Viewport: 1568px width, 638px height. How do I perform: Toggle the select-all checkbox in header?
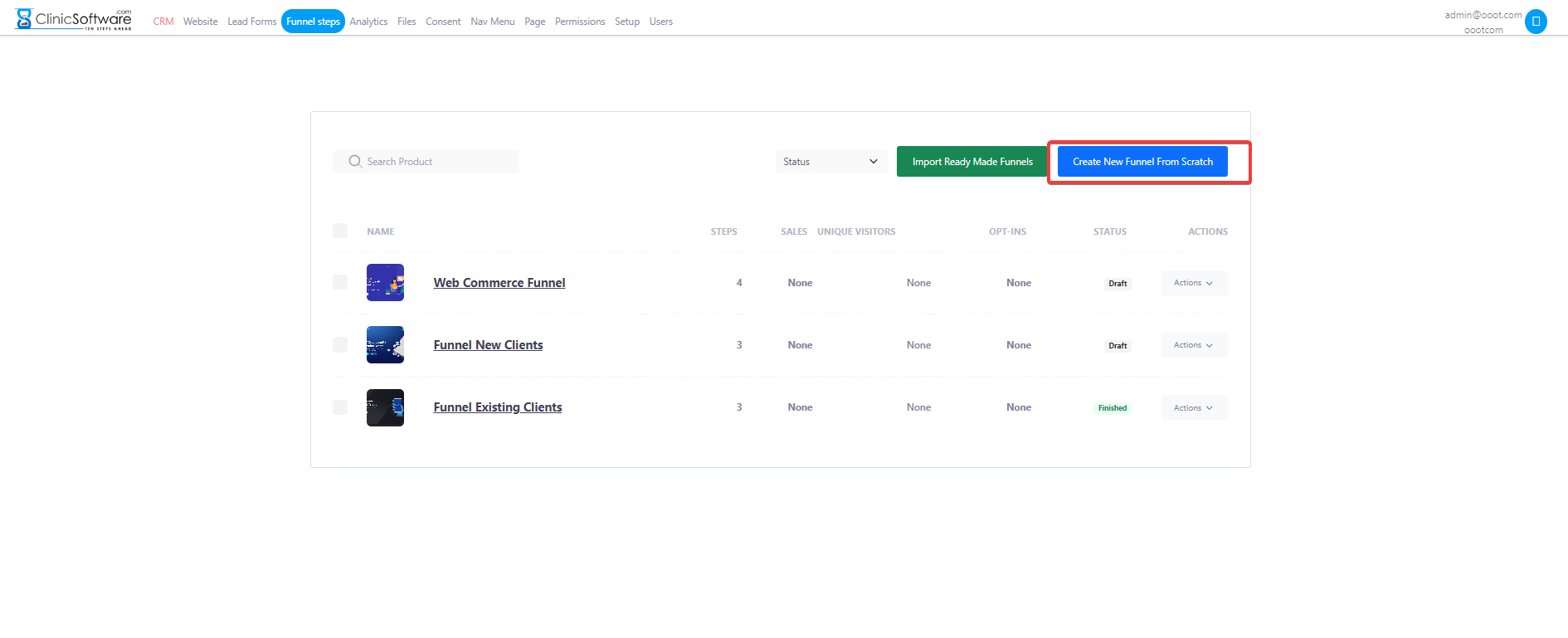coord(340,231)
